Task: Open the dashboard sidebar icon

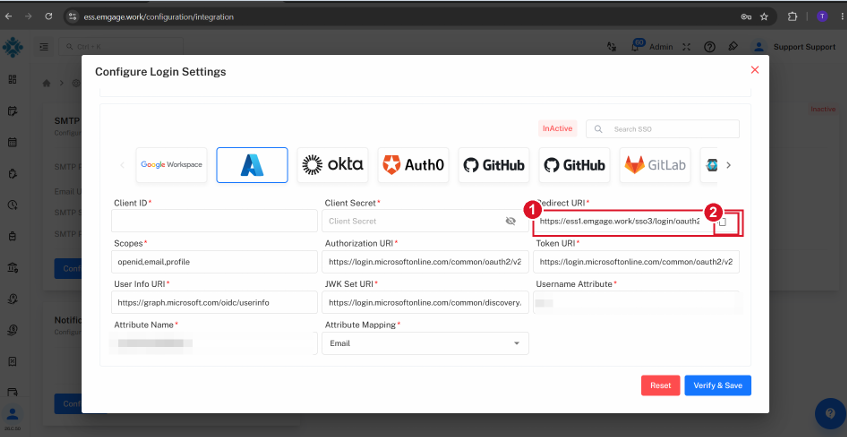Action: [x=12, y=79]
